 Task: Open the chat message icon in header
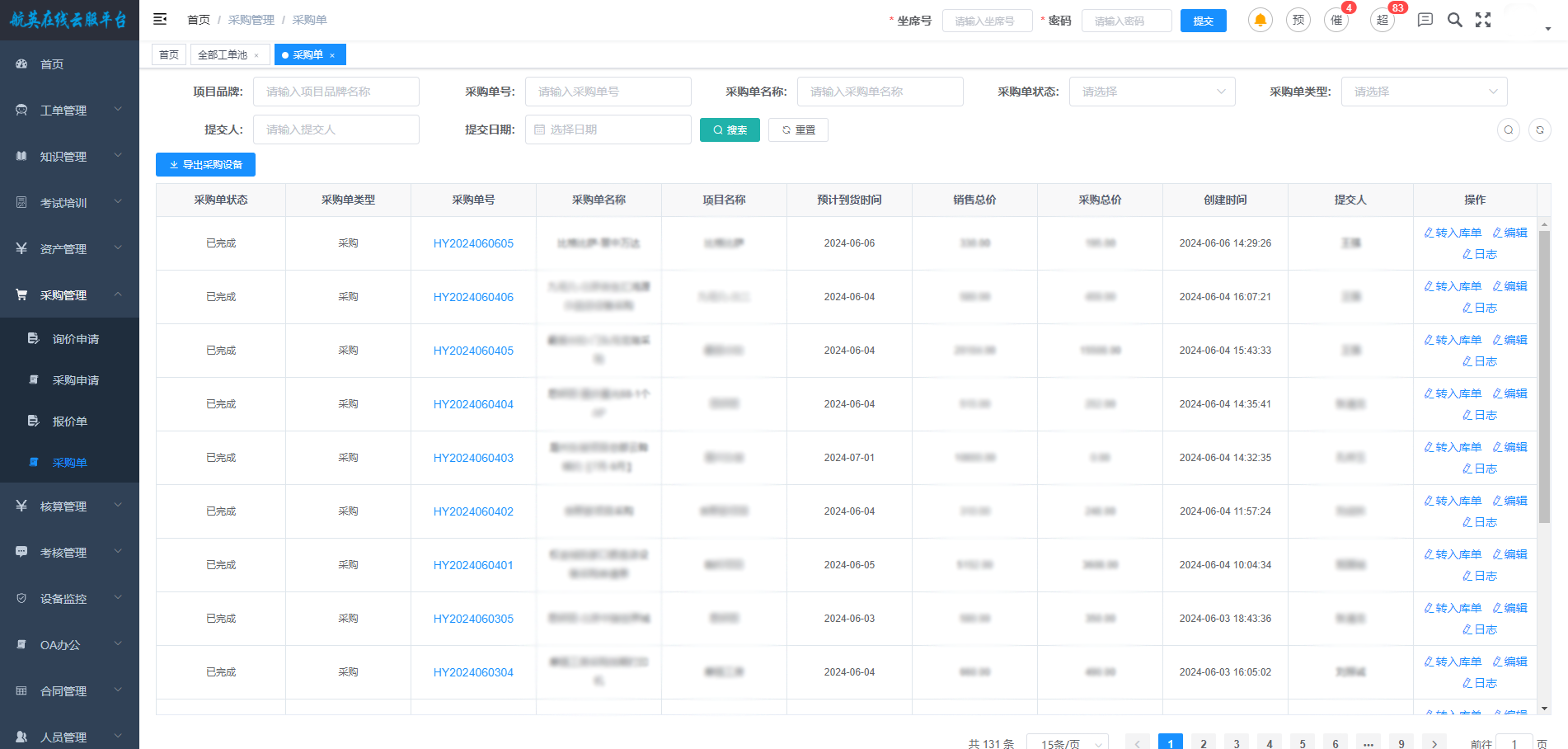click(x=1425, y=20)
